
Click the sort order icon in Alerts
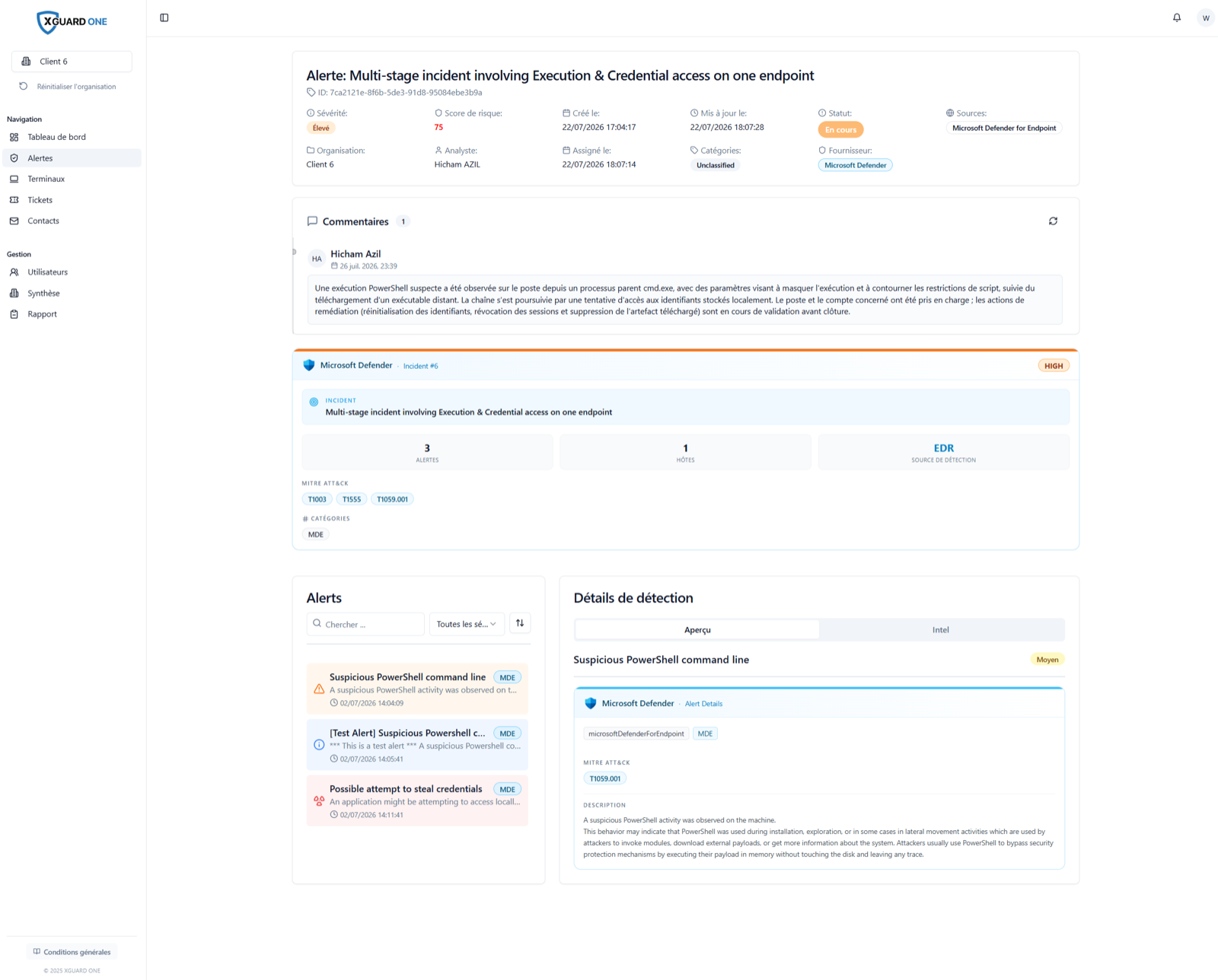(520, 623)
